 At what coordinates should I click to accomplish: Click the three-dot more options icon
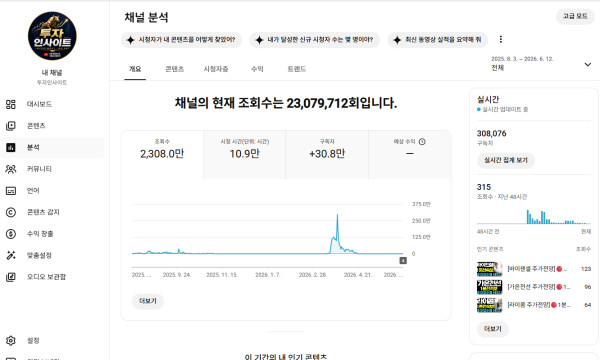point(501,39)
